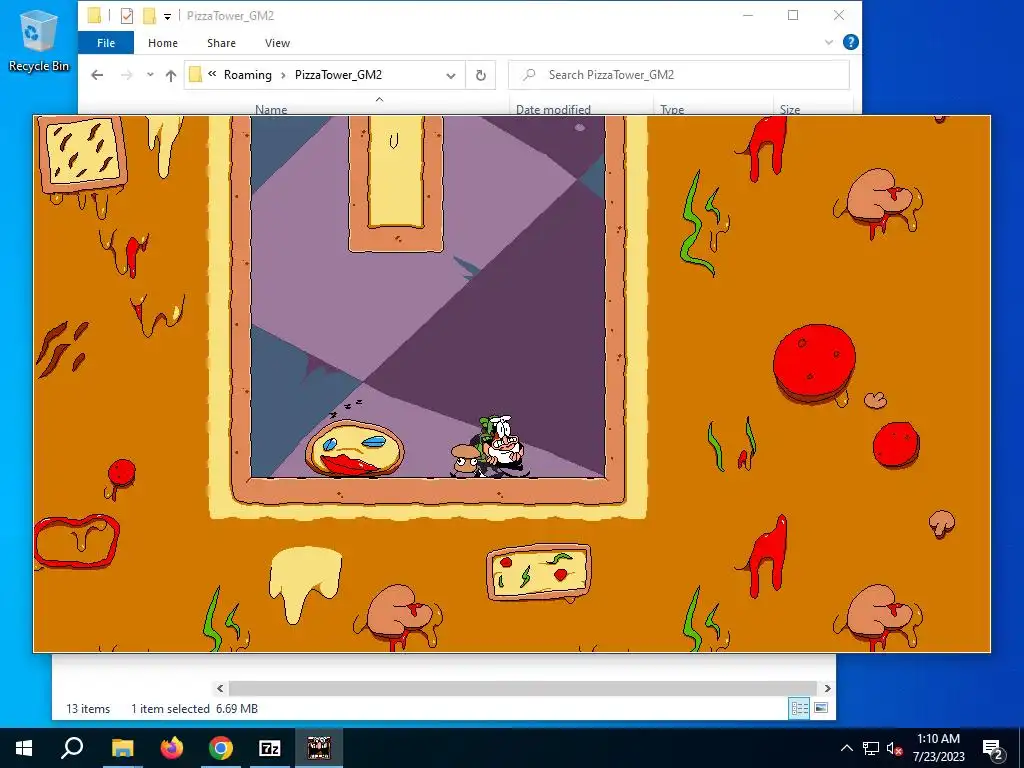Launch Firefox from the taskbar
1024x768 pixels.
tap(172, 748)
